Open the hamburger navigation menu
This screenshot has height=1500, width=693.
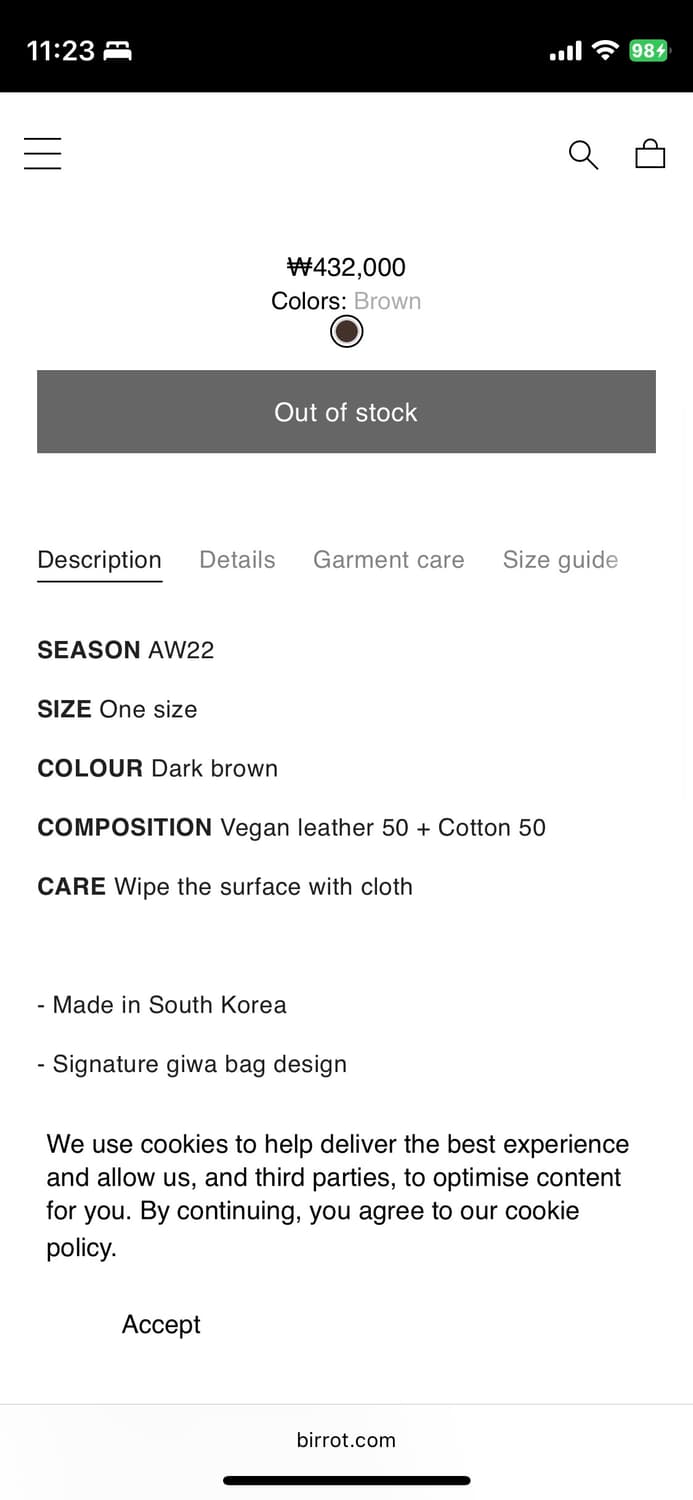click(43, 154)
